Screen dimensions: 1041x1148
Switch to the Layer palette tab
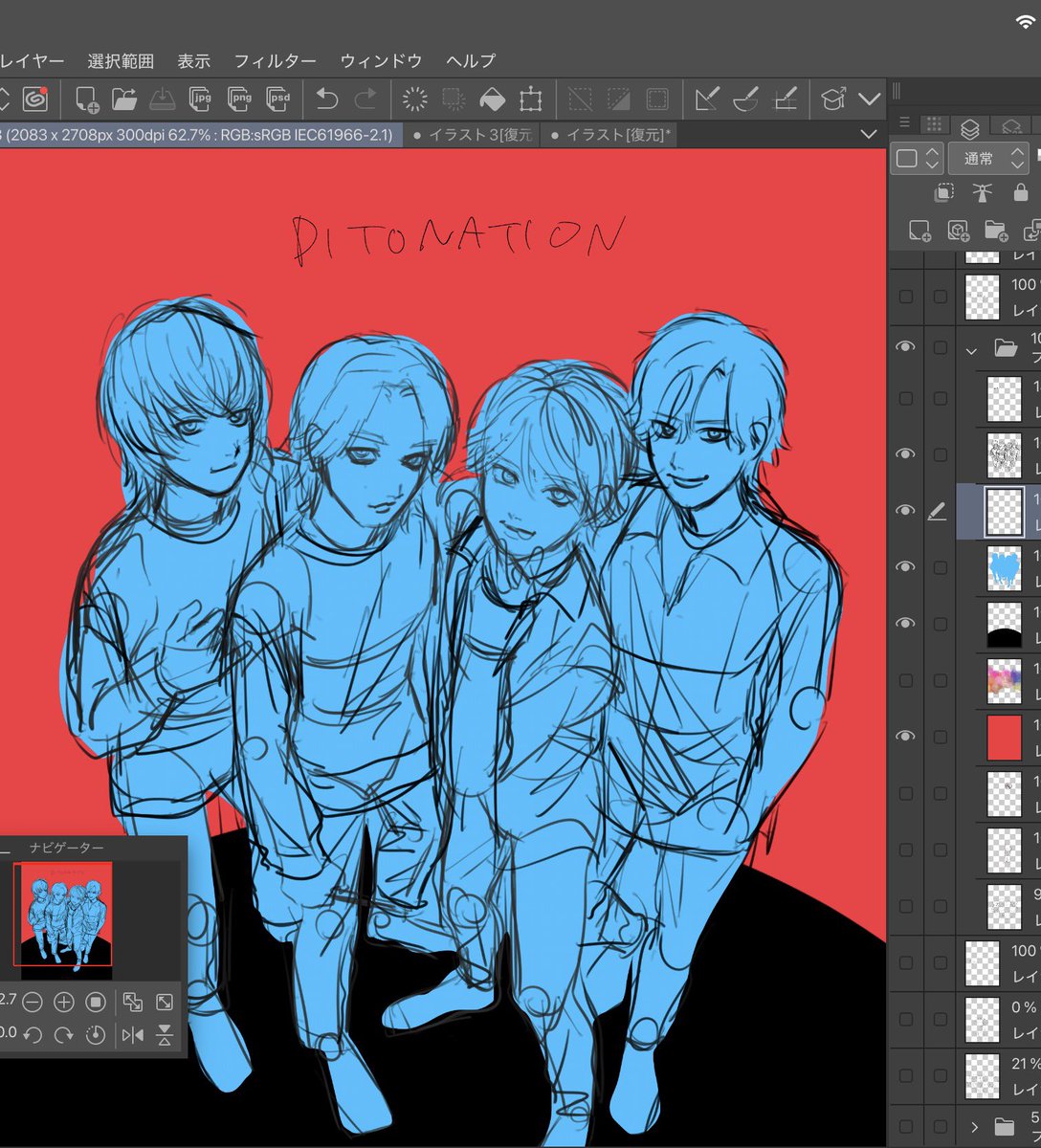point(969,128)
